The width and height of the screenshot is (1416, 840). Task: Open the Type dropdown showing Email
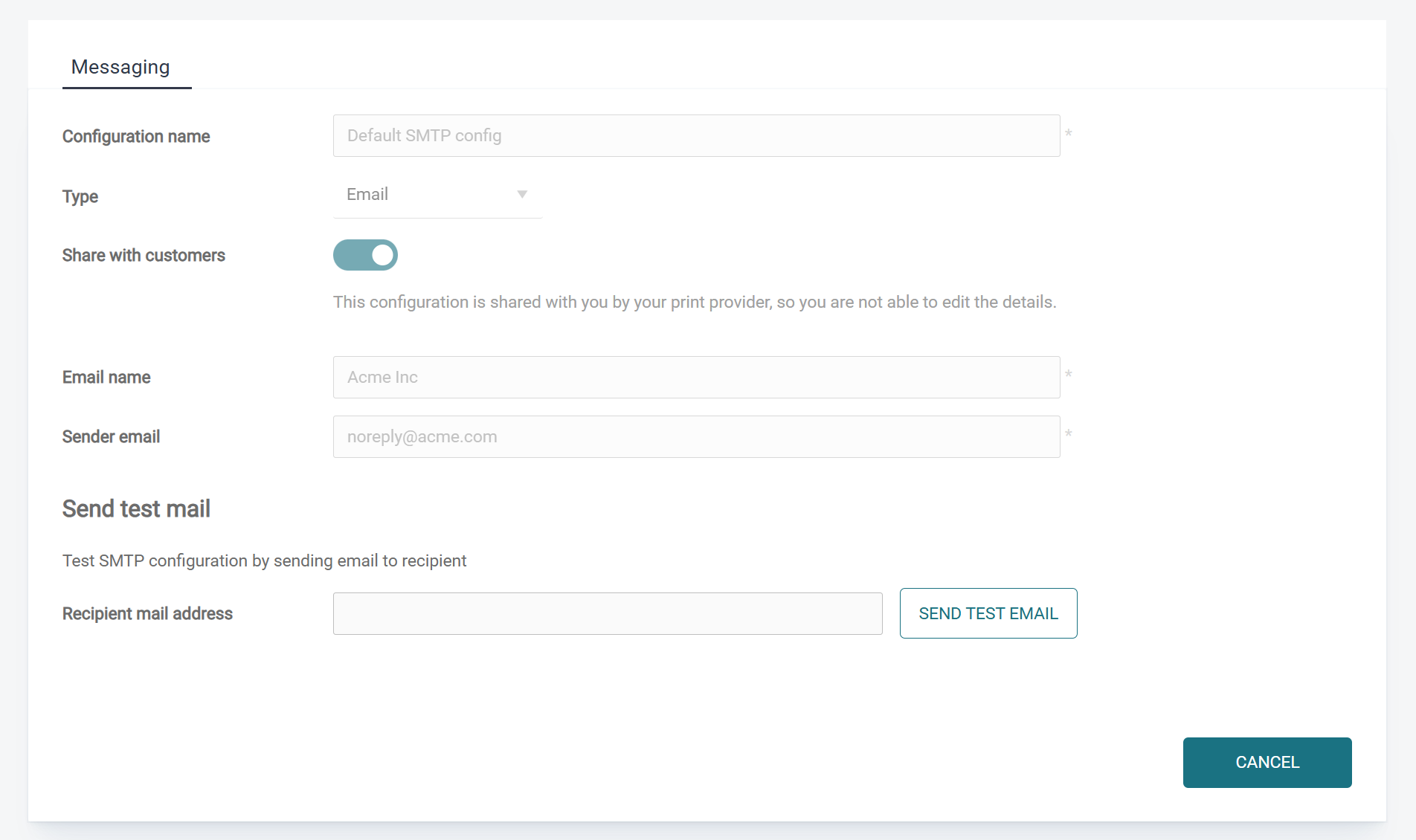point(437,195)
